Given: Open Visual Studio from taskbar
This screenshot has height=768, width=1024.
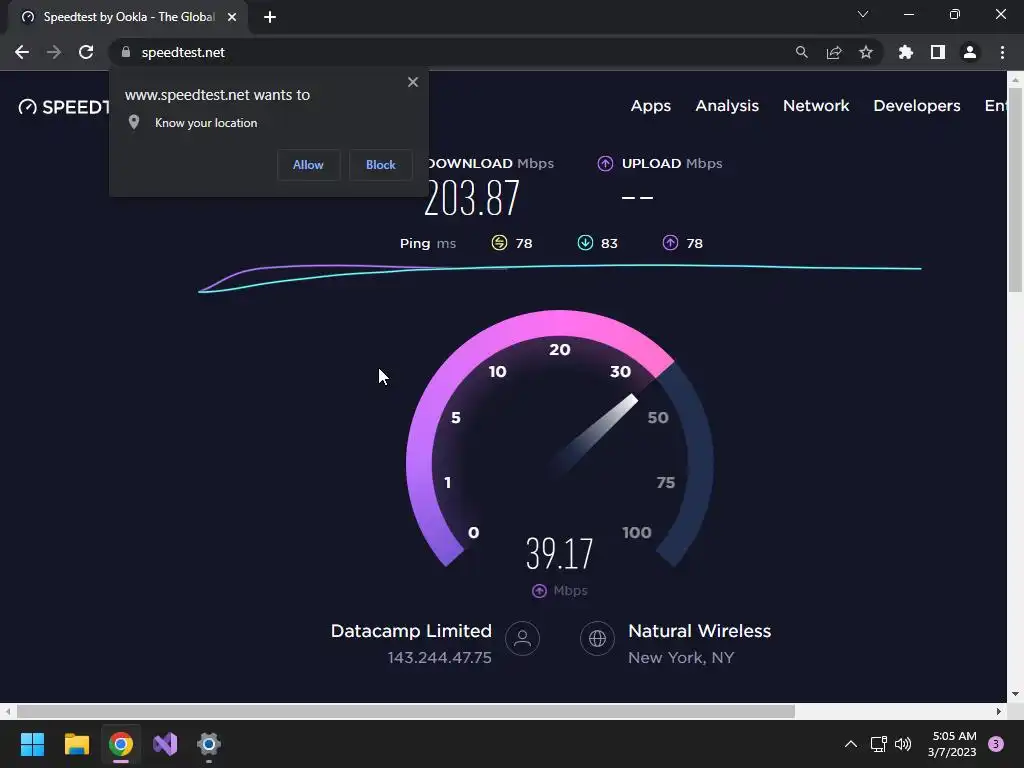Looking at the screenshot, I should coord(165,744).
